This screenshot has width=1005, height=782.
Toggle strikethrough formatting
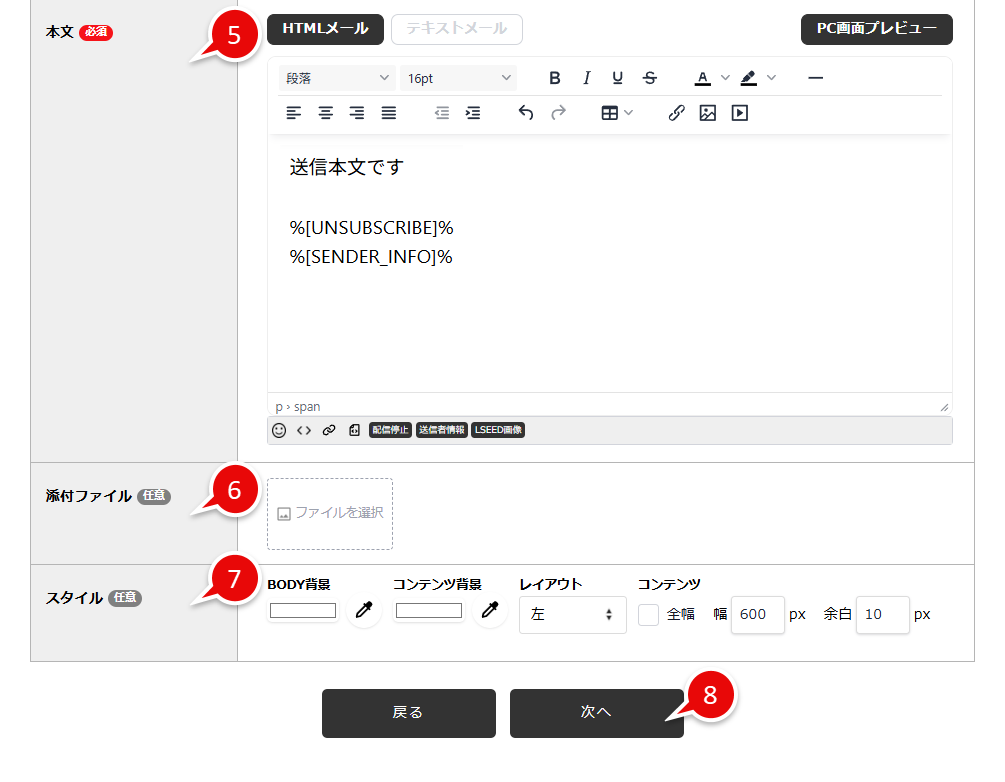tap(649, 77)
